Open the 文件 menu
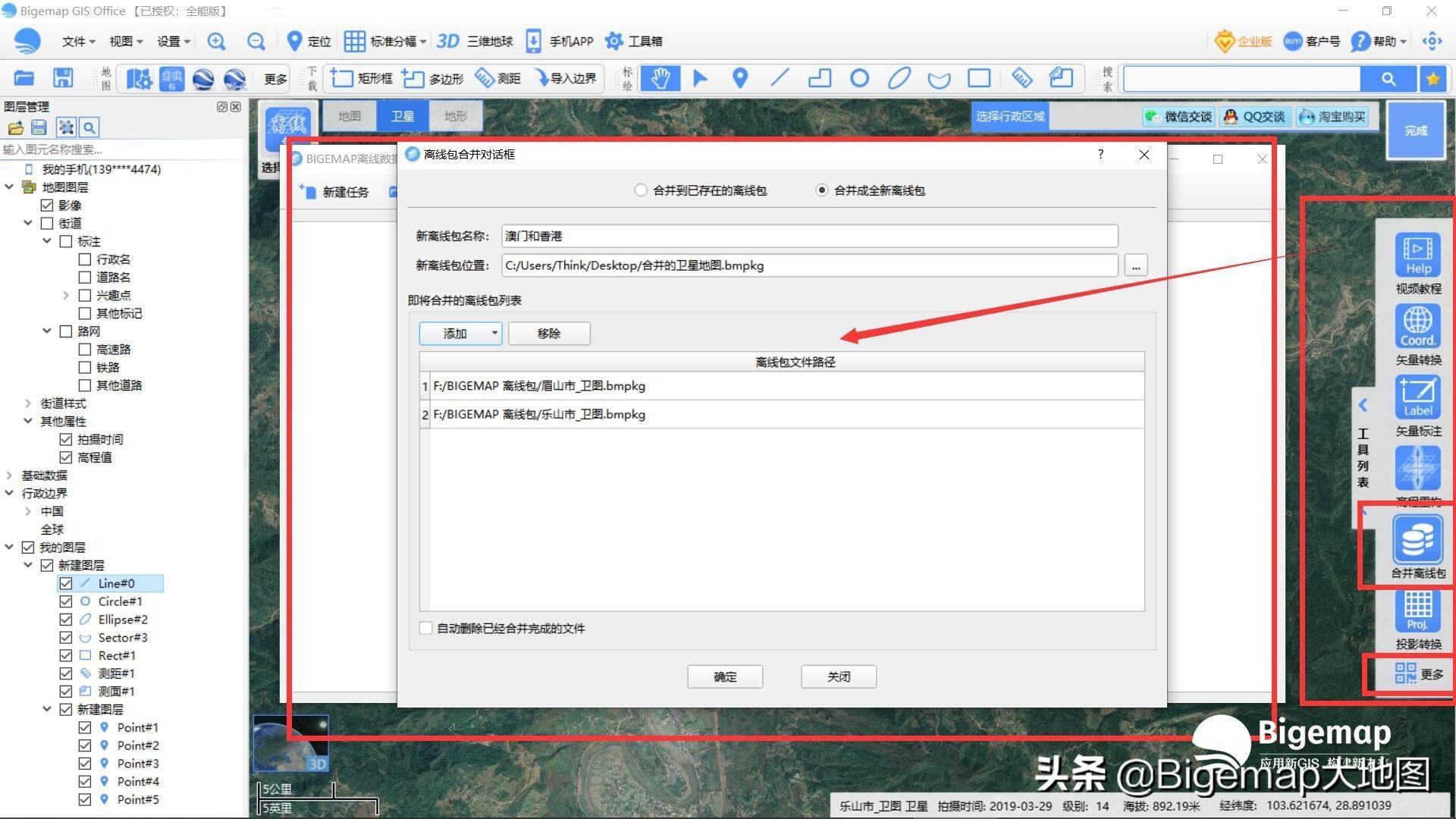The height and width of the screenshot is (819, 1456). point(77,42)
